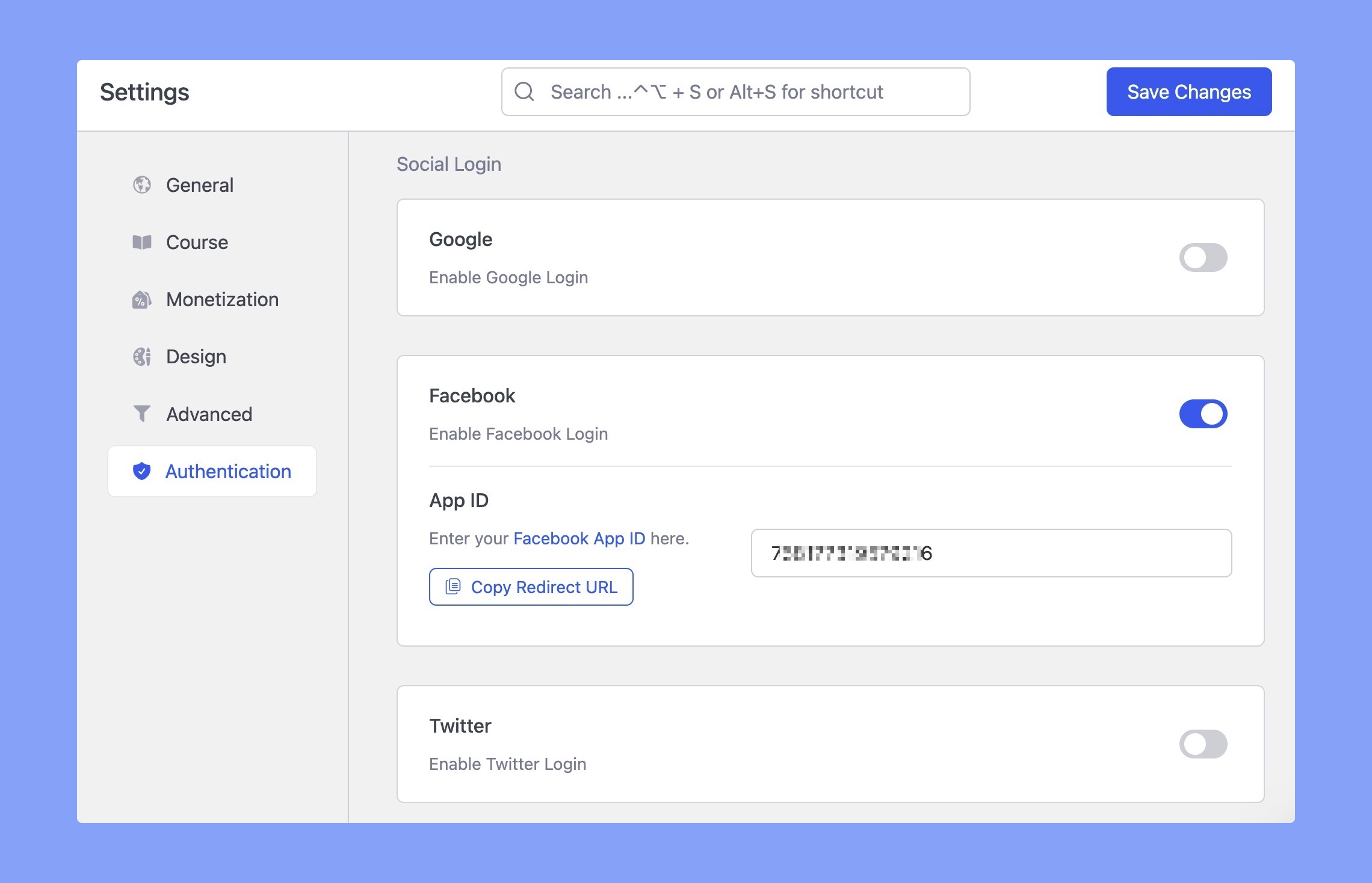Click the Twitter card title
This screenshot has height=883, width=1372.
coord(460,726)
